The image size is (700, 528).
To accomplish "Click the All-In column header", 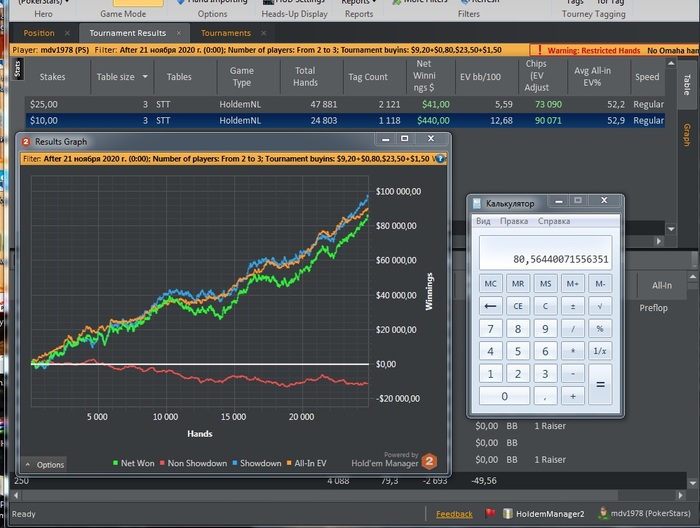I will (662, 286).
